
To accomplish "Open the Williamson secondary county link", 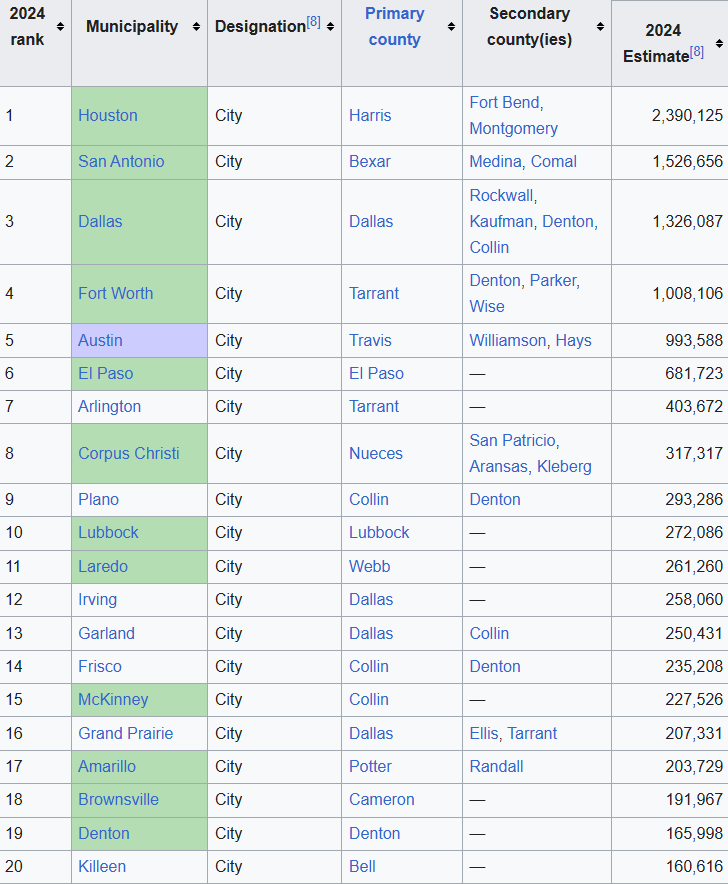I will point(508,341).
